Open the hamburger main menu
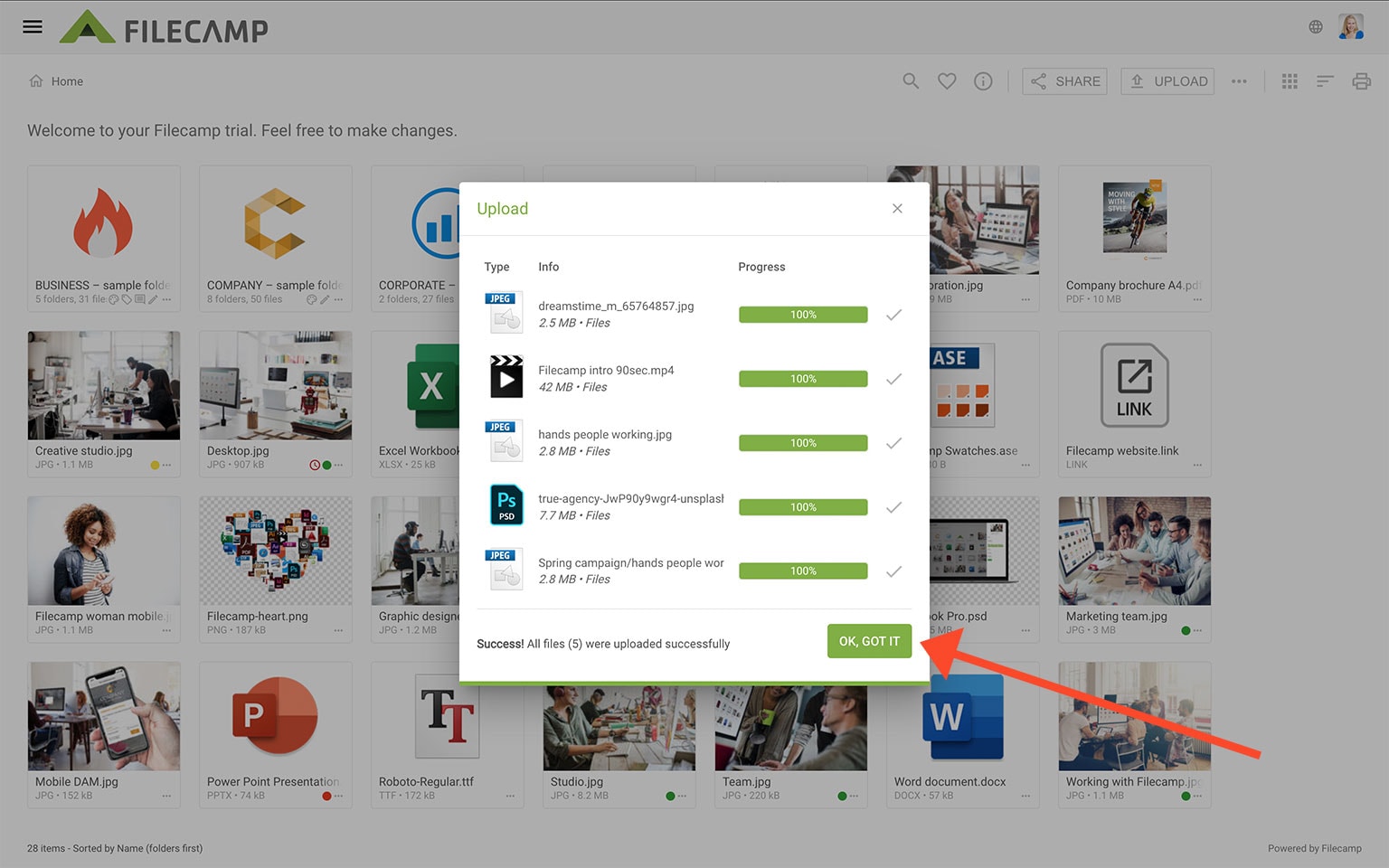Screen dimensions: 1389x868 (x=33, y=27)
